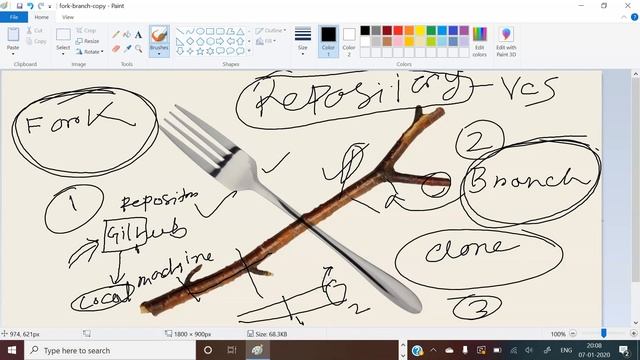640x360 pixels.
Task: Click the Crop button
Action: 86,31
